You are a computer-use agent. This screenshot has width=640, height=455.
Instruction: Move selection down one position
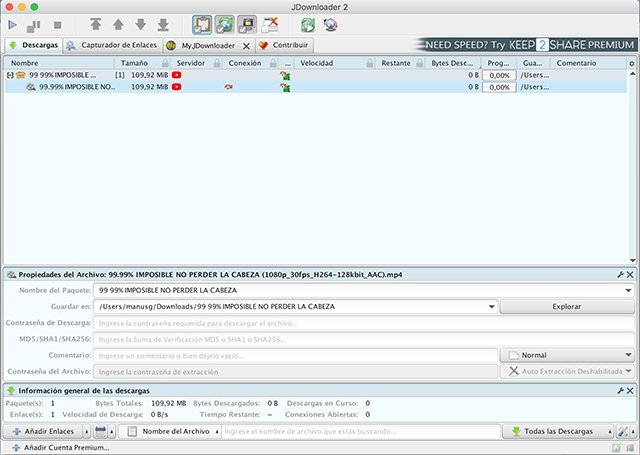141,24
